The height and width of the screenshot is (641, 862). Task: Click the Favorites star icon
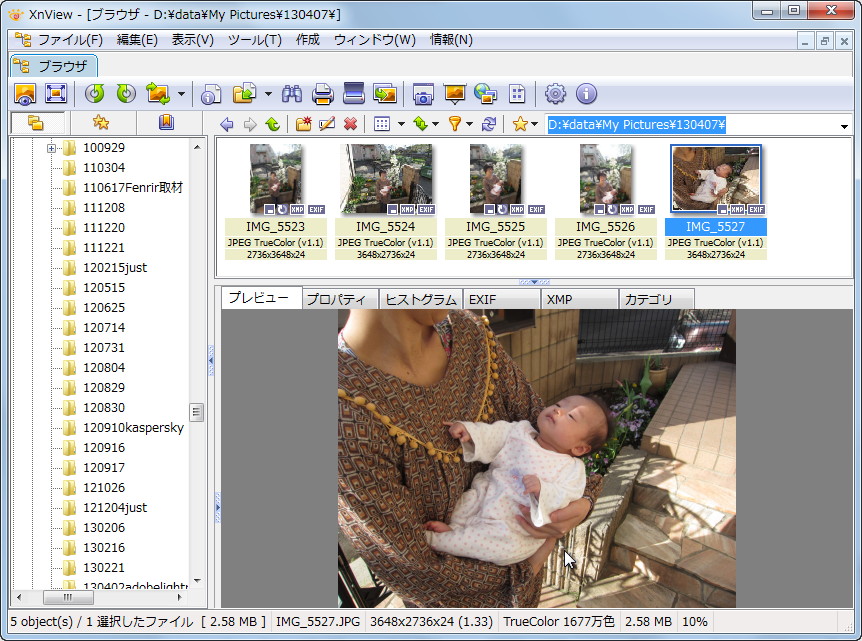520,124
